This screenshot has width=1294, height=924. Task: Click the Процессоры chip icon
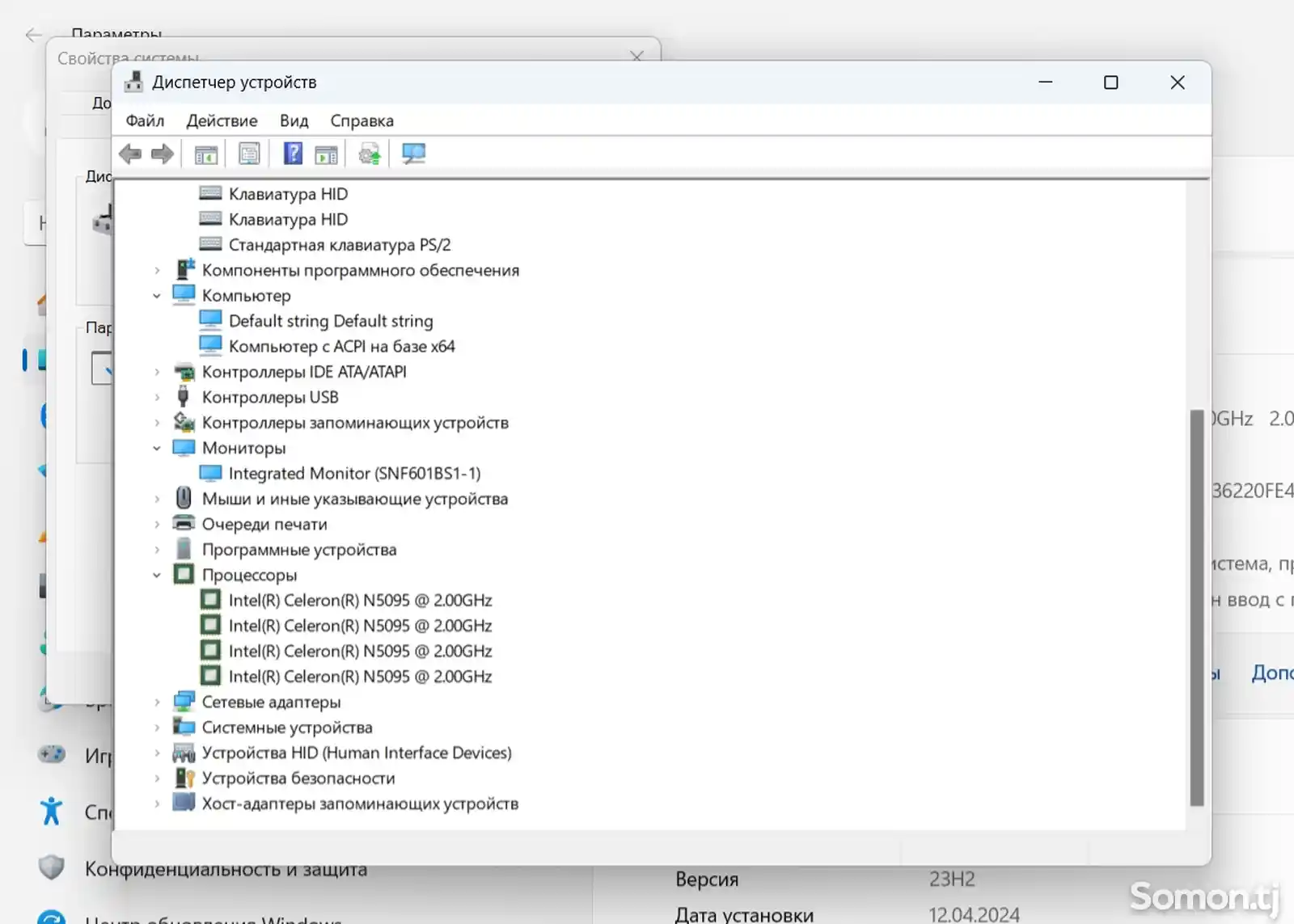click(x=184, y=575)
